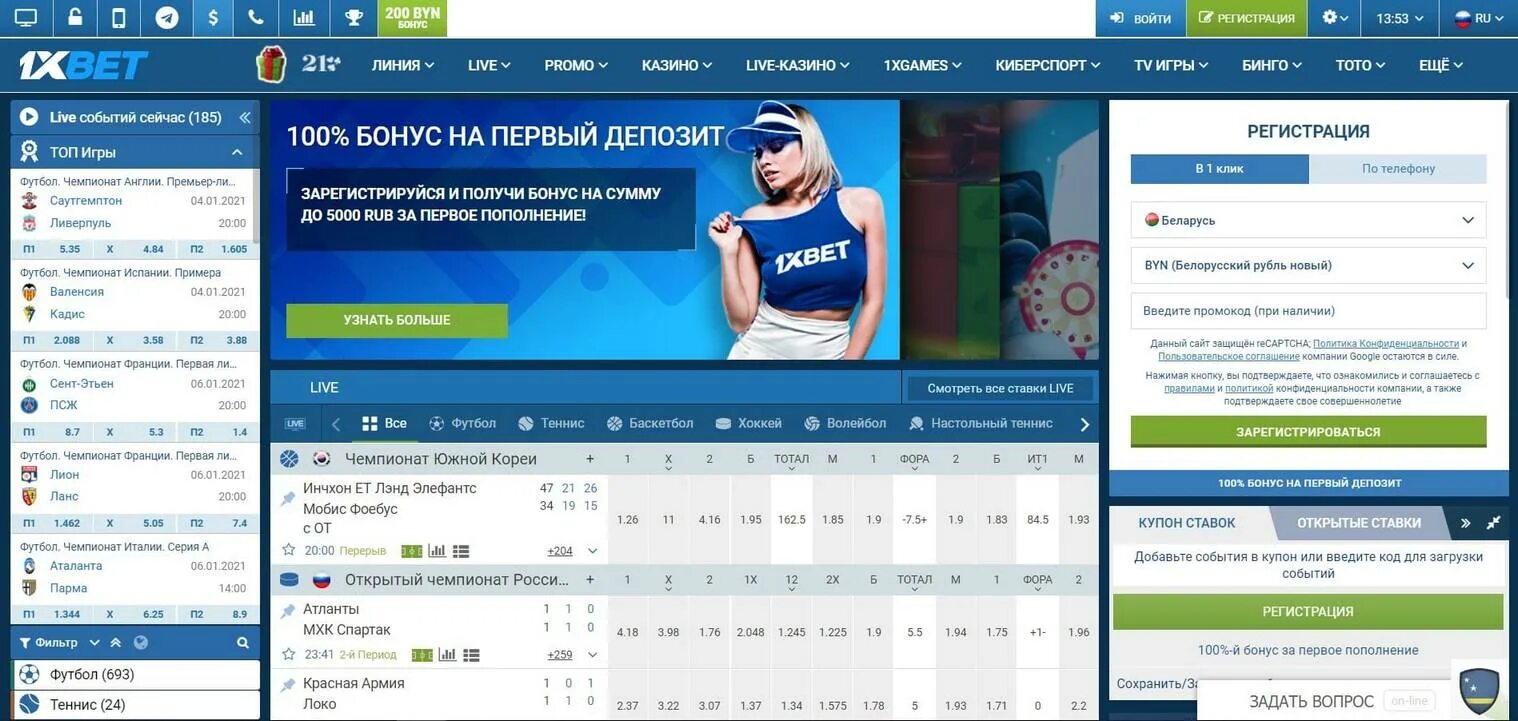Select the Футбол live tab

tap(462, 423)
